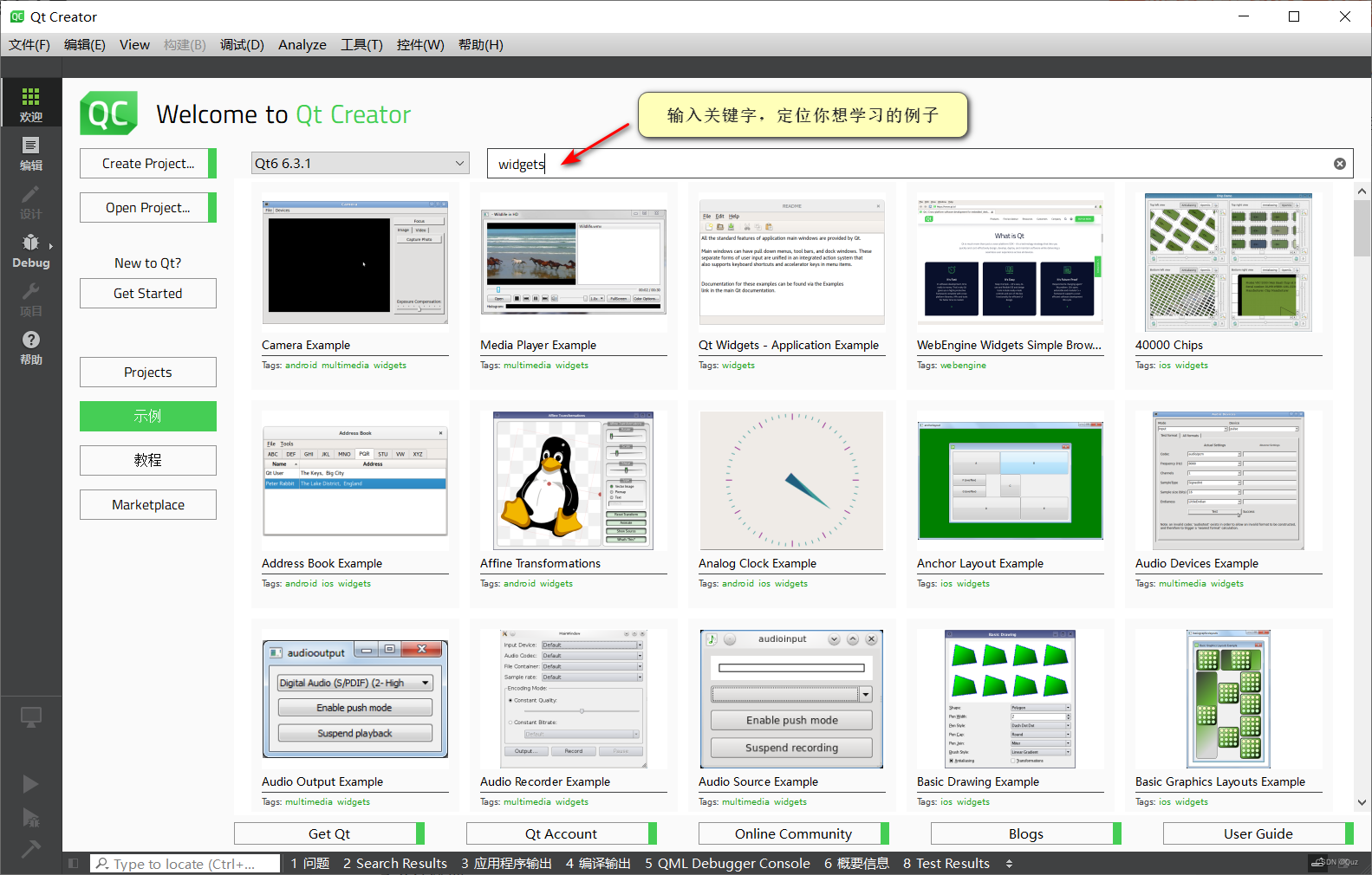The image size is (1372, 875).
Task: Open the Basic Drawing Example thumbnail
Action: (1011, 699)
